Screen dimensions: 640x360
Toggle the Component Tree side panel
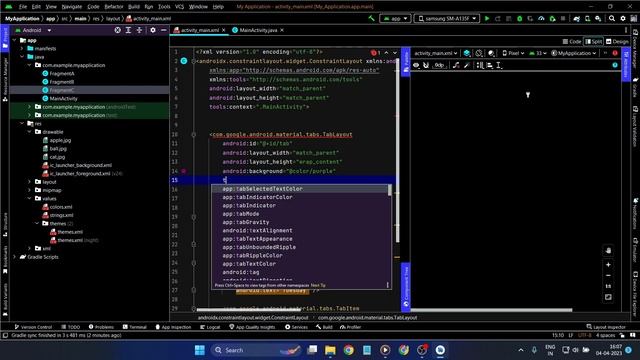[x=406, y=287]
